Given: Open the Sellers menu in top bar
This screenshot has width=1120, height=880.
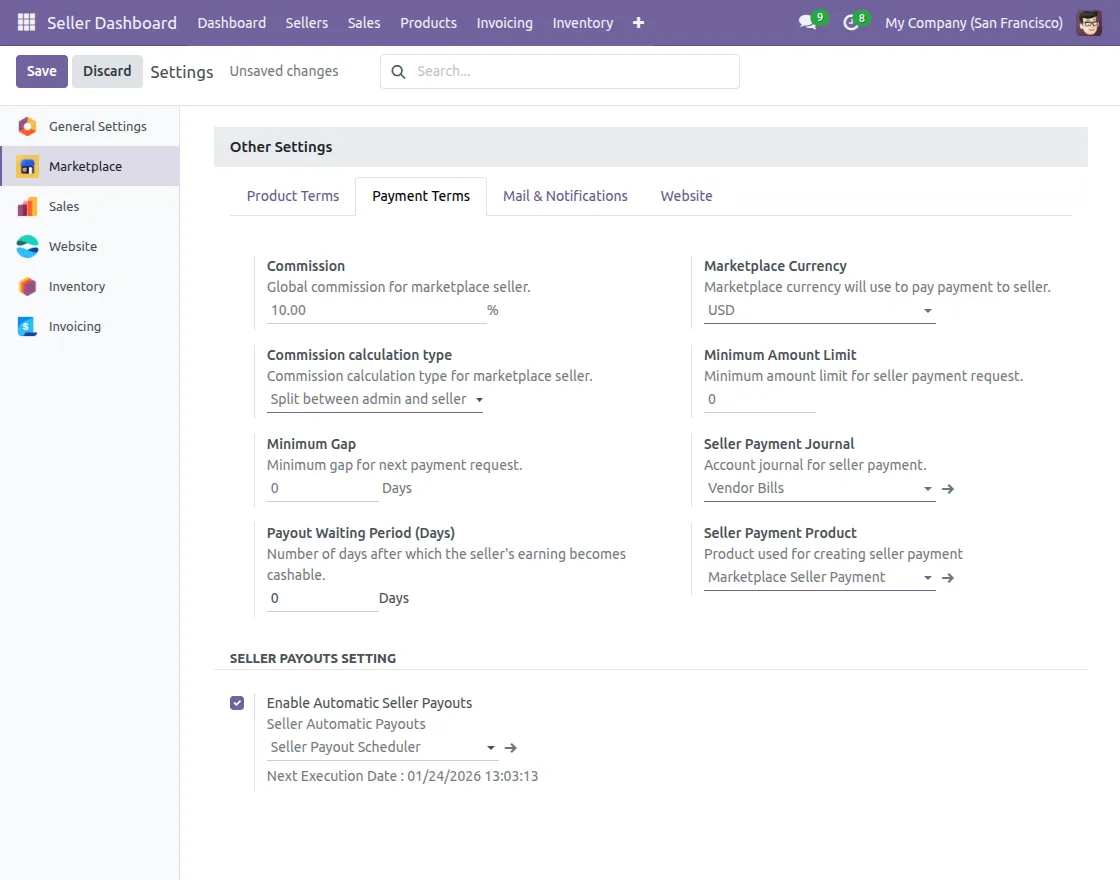Looking at the screenshot, I should [x=306, y=22].
